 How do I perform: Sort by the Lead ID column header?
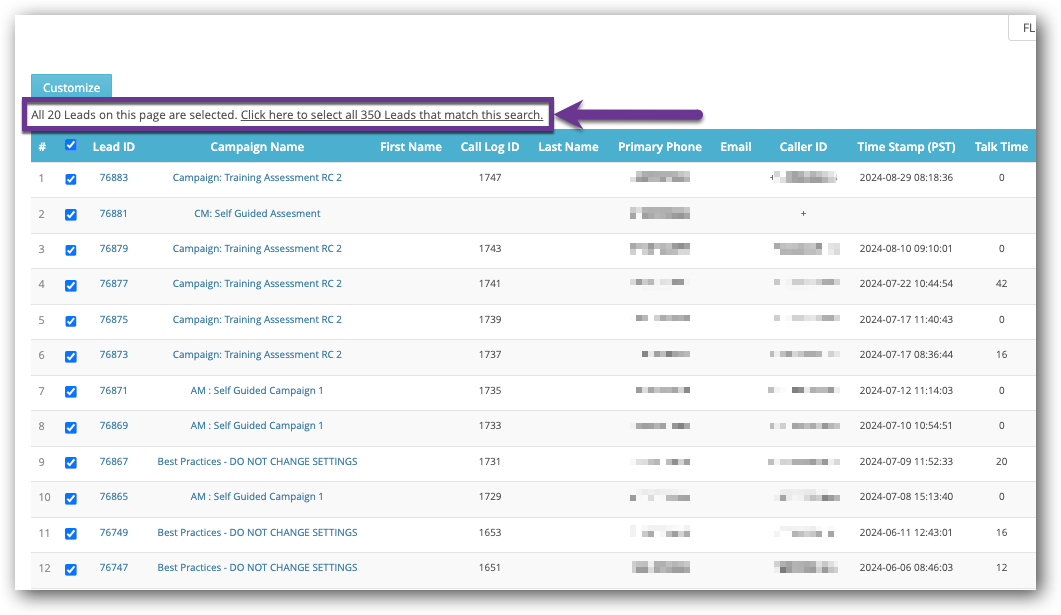point(113,146)
